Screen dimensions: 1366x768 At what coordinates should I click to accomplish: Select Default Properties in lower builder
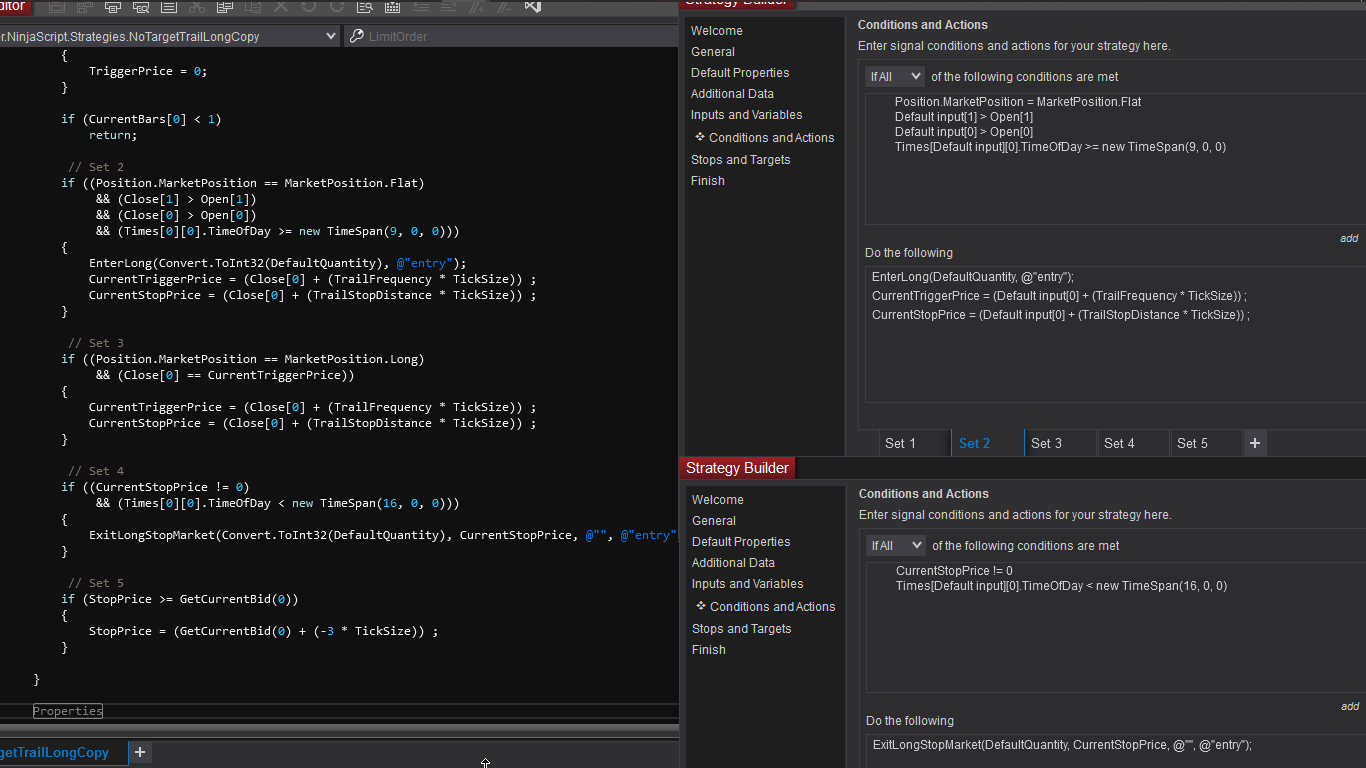point(741,542)
